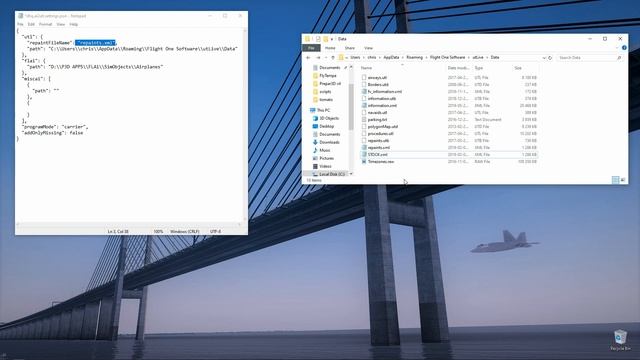Open the Notepad File menu

pos(20,24)
